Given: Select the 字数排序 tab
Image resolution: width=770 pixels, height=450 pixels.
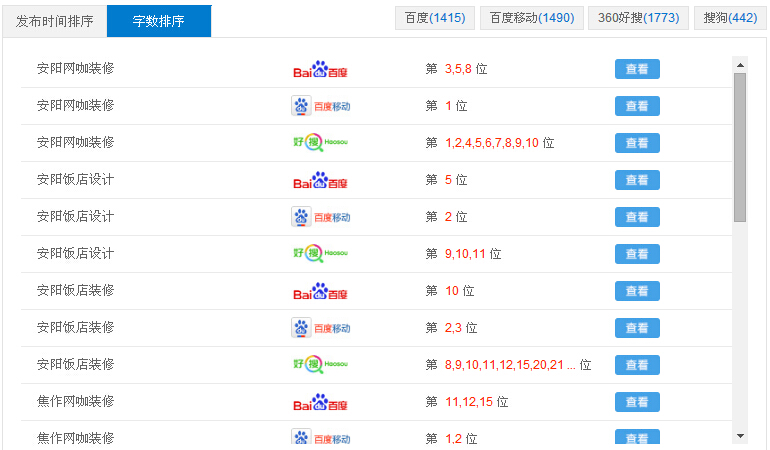Looking at the screenshot, I should (159, 21).
